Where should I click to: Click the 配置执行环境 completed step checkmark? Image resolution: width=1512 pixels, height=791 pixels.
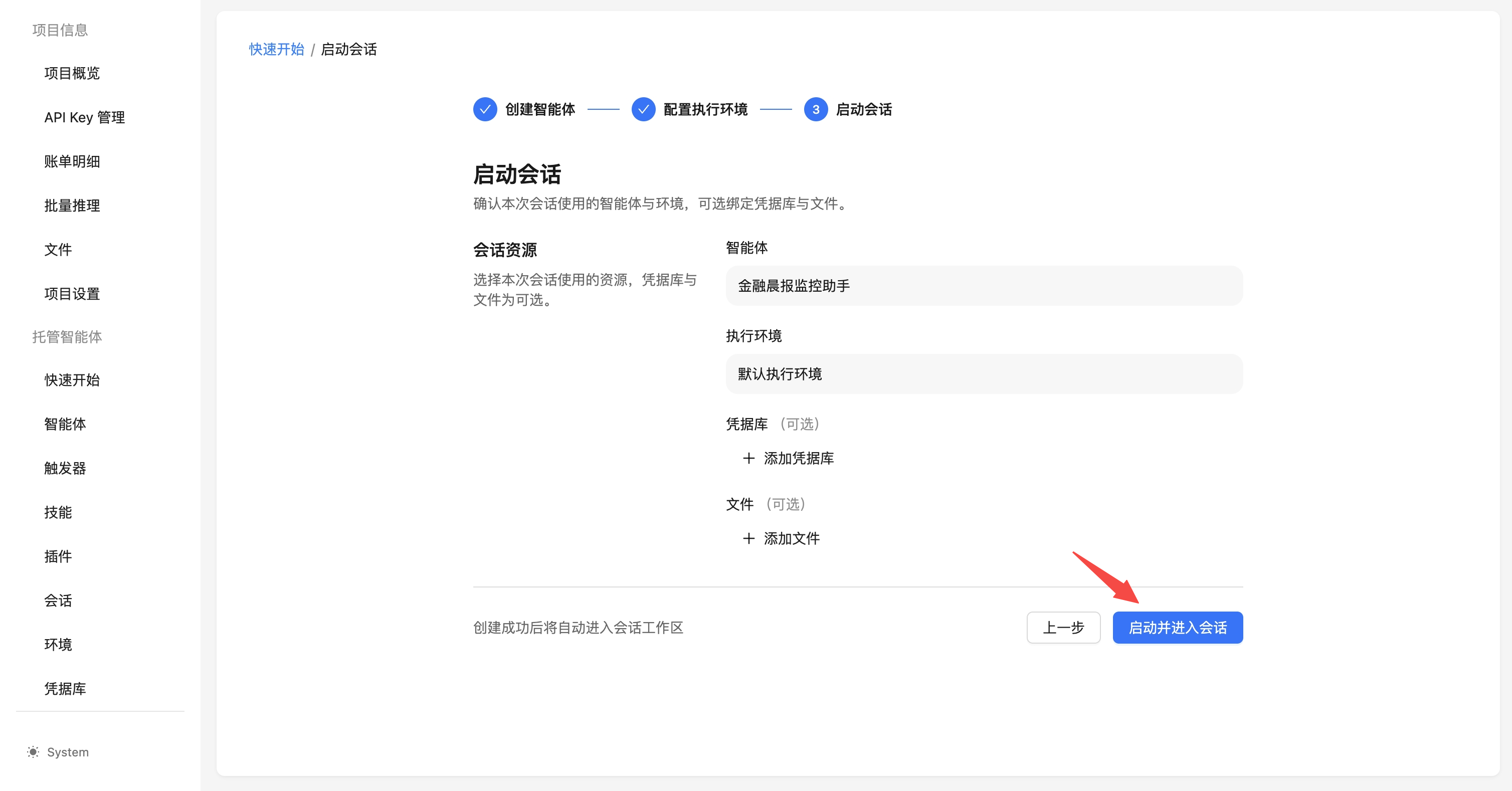(643, 109)
